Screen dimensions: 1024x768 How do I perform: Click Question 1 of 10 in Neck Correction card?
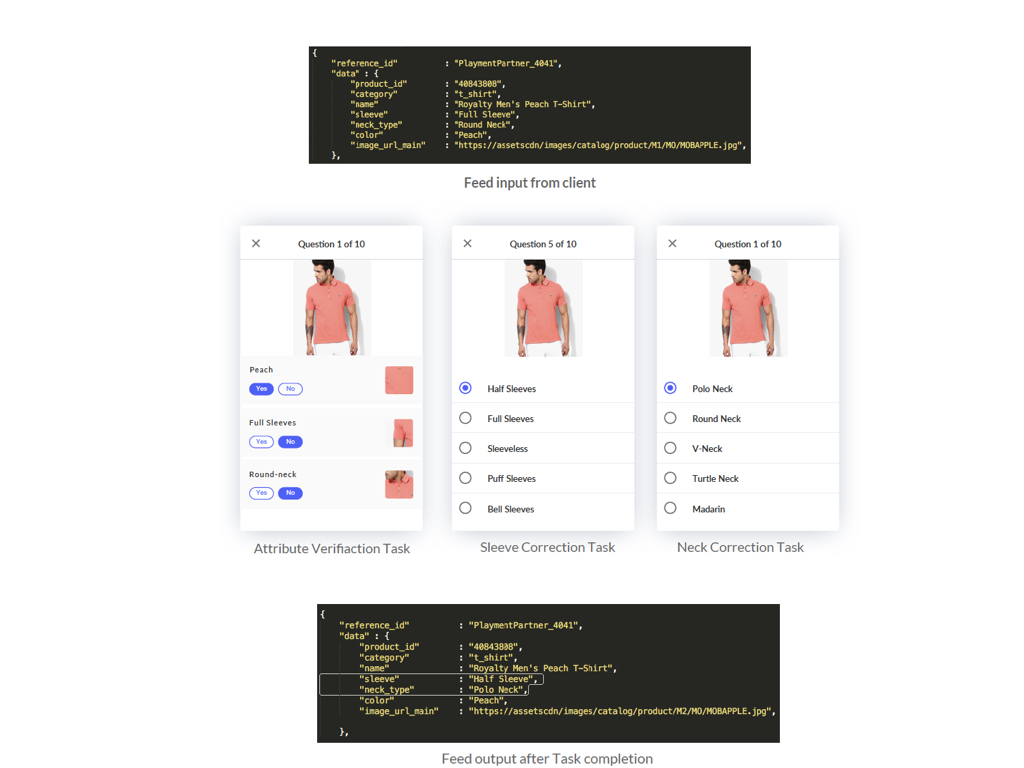748,244
